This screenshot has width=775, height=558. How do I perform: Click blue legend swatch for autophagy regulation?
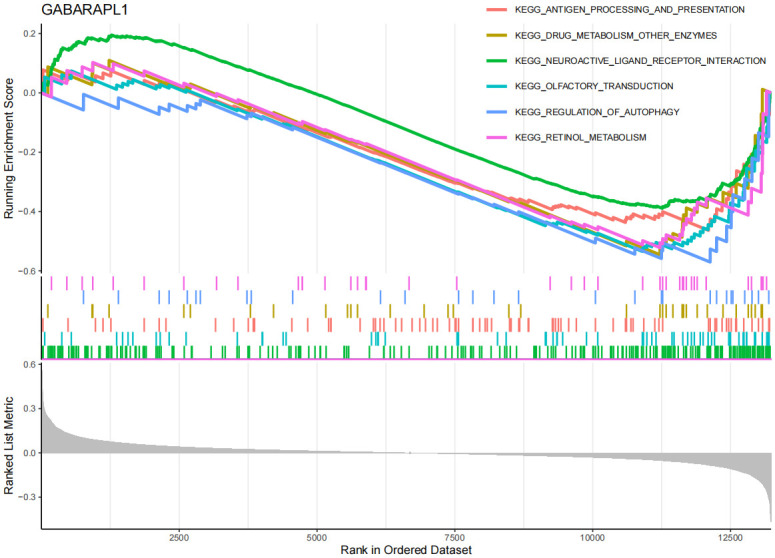coord(497,112)
